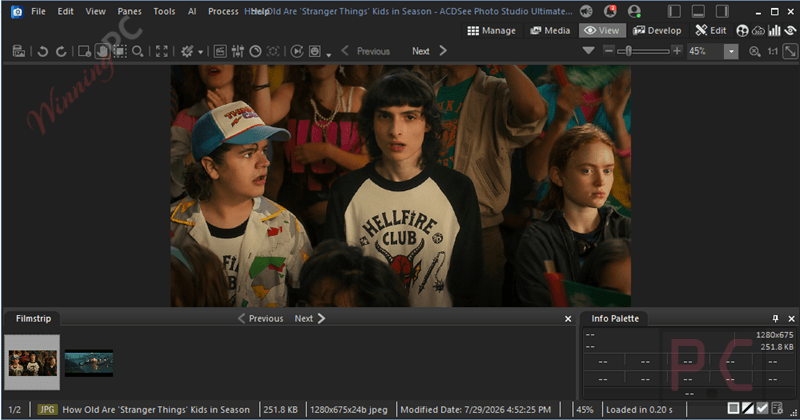Rotate image left with the counterclockwise arrow

coord(43,51)
